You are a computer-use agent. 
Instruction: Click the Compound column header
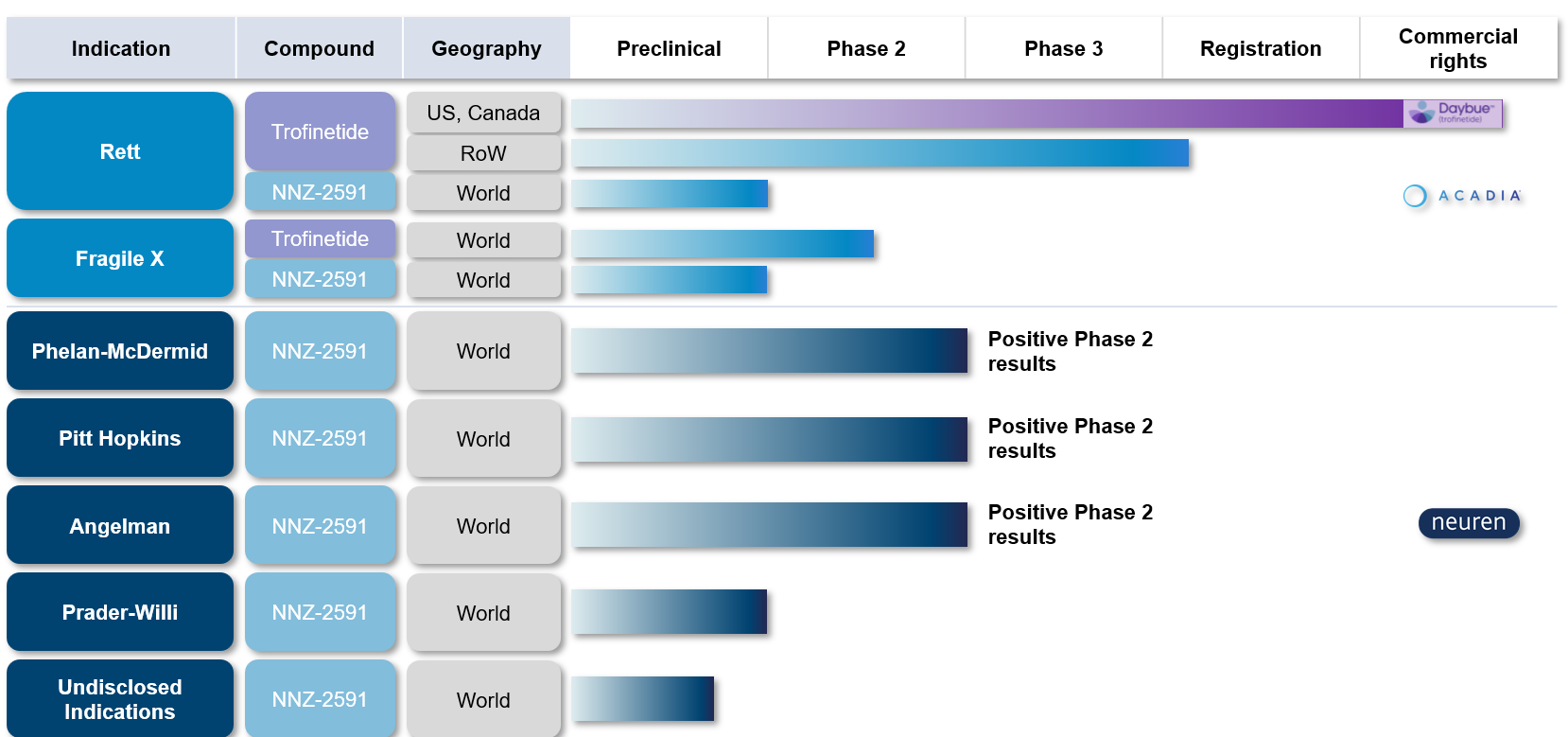(320, 48)
